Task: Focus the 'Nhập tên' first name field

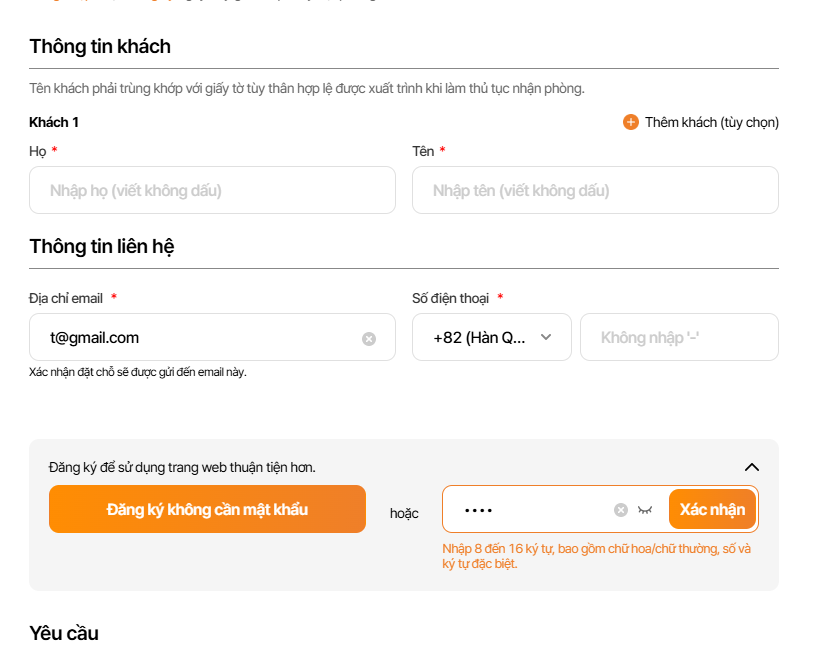Action: tap(595, 190)
